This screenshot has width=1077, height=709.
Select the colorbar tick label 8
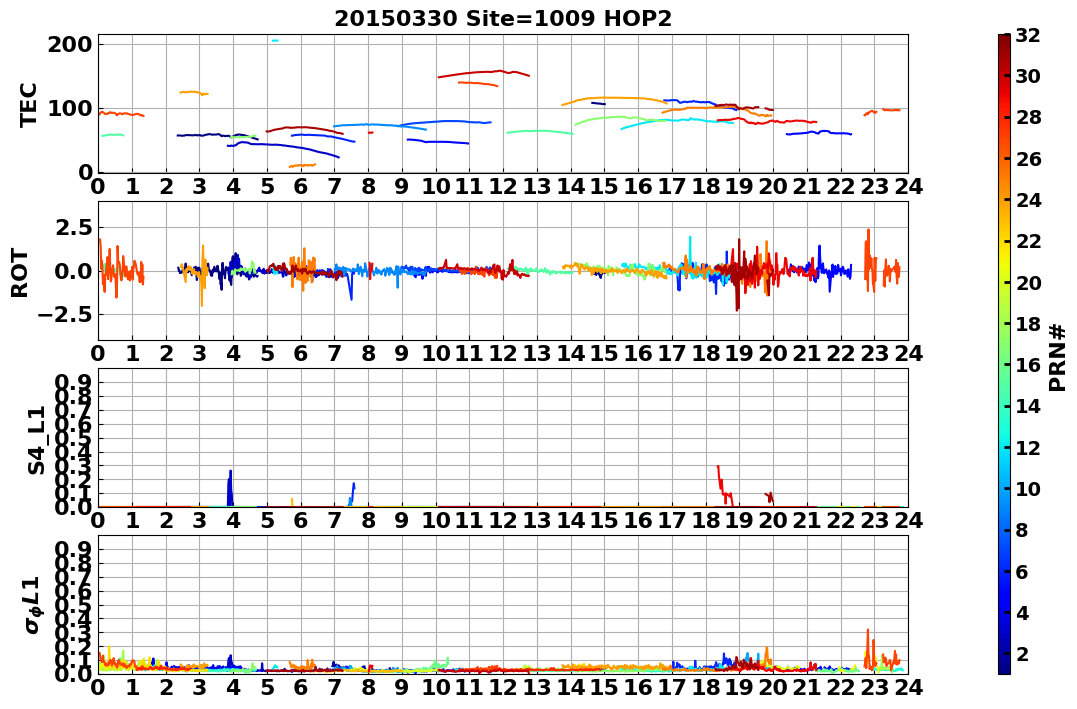pos(1022,530)
